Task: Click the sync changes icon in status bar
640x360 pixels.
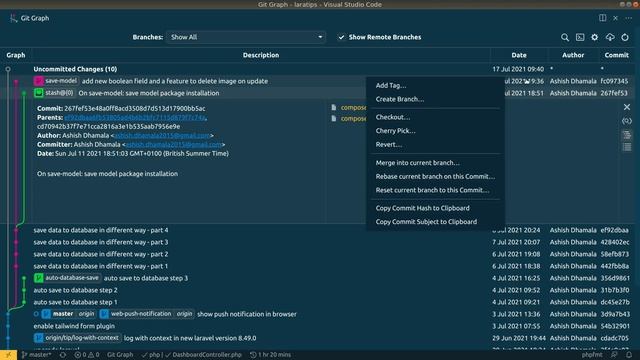Action: (63, 355)
